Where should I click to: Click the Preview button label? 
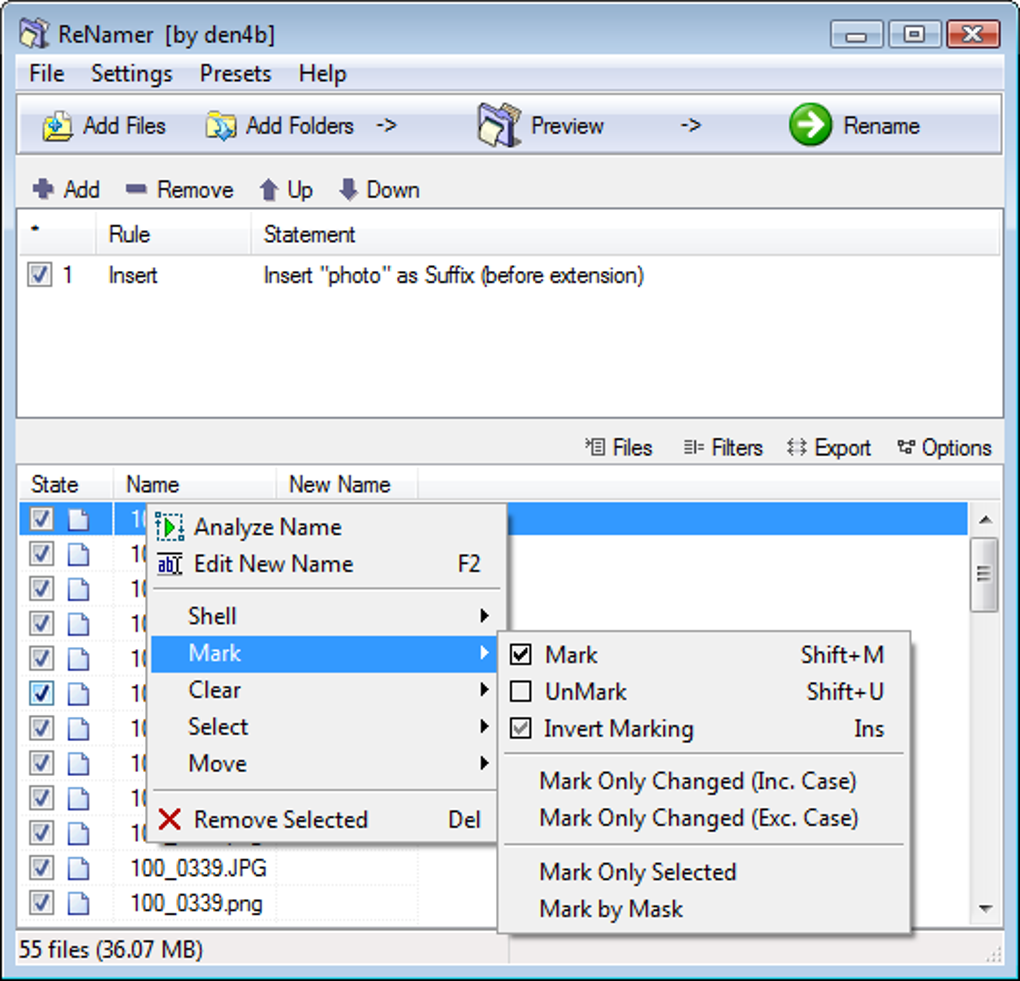pyautogui.click(x=567, y=126)
